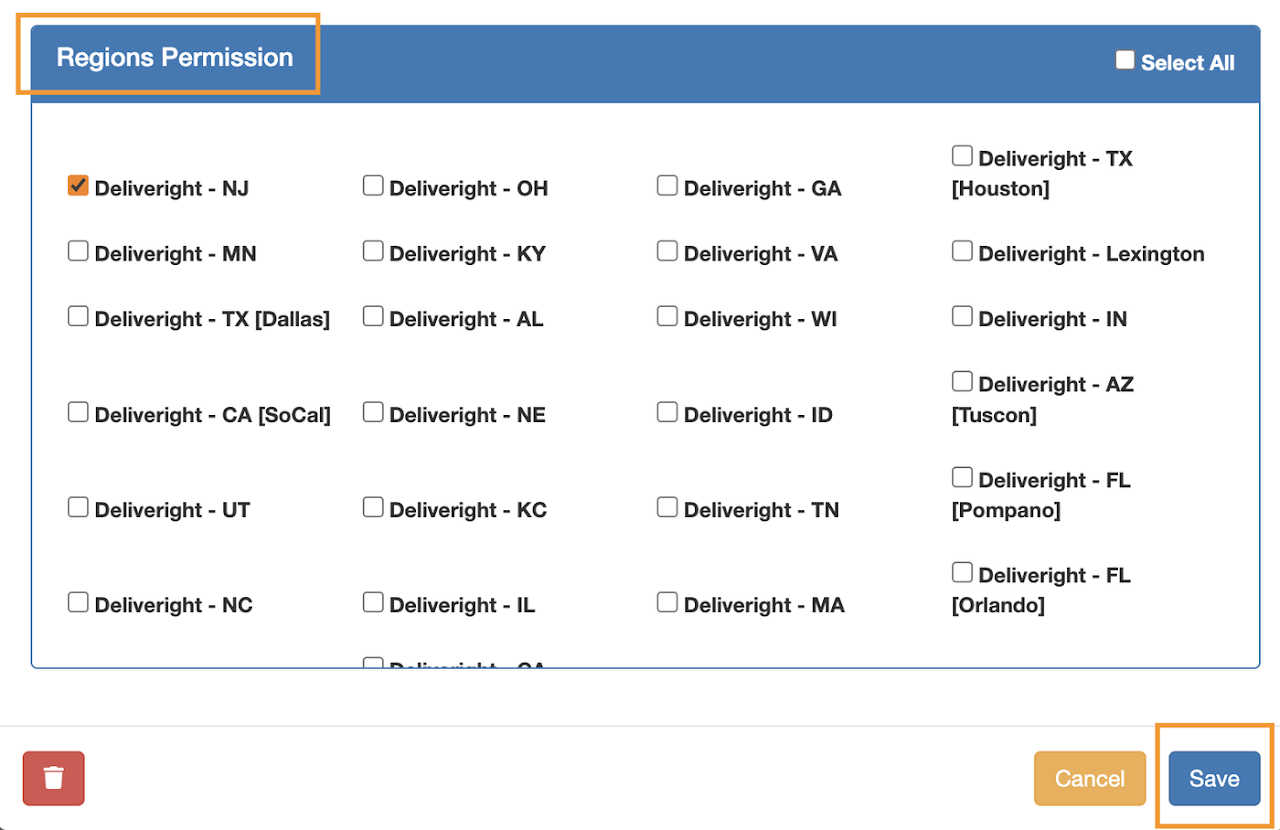
Task: Enable the Deliveright - KY region
Action: (373, 251)
